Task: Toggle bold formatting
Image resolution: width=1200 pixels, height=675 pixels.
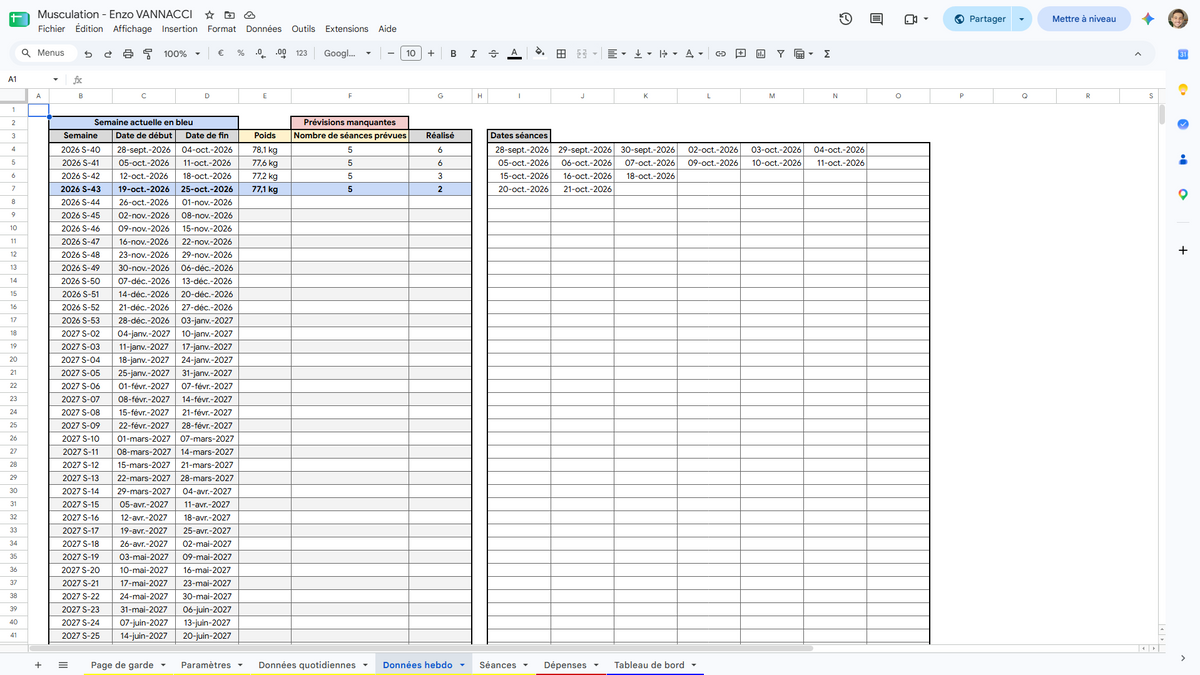Action: point(453,54)
